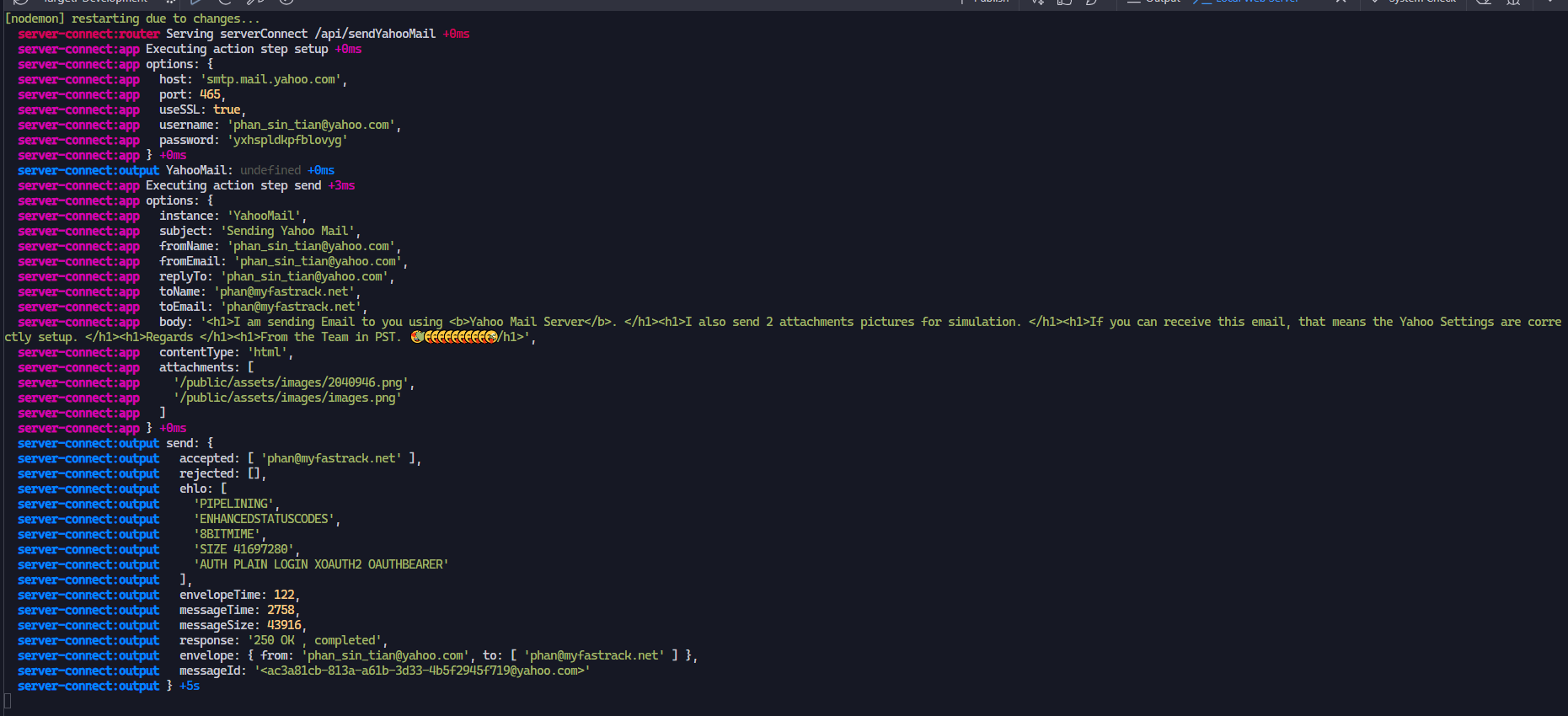Select the instance value 'YahooMail'
Screen dimensions: 1568x716
264,216
